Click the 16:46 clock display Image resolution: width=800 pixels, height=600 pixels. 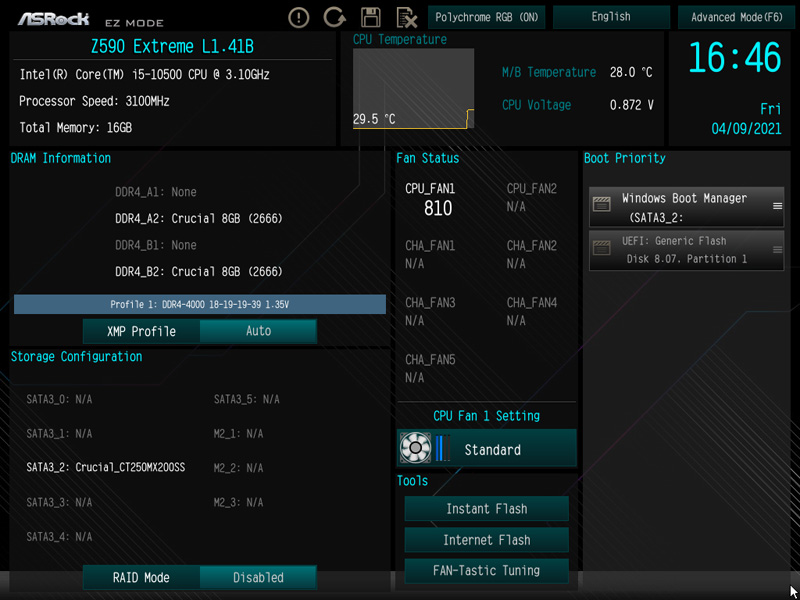[x=735, y=58]
